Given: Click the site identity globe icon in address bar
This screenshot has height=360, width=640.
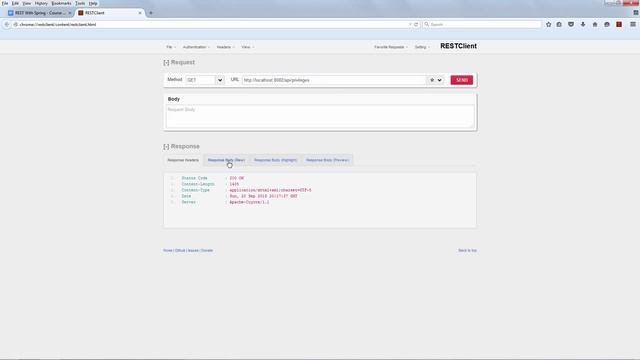Looking at the screenshot, I should coord(16,24).
